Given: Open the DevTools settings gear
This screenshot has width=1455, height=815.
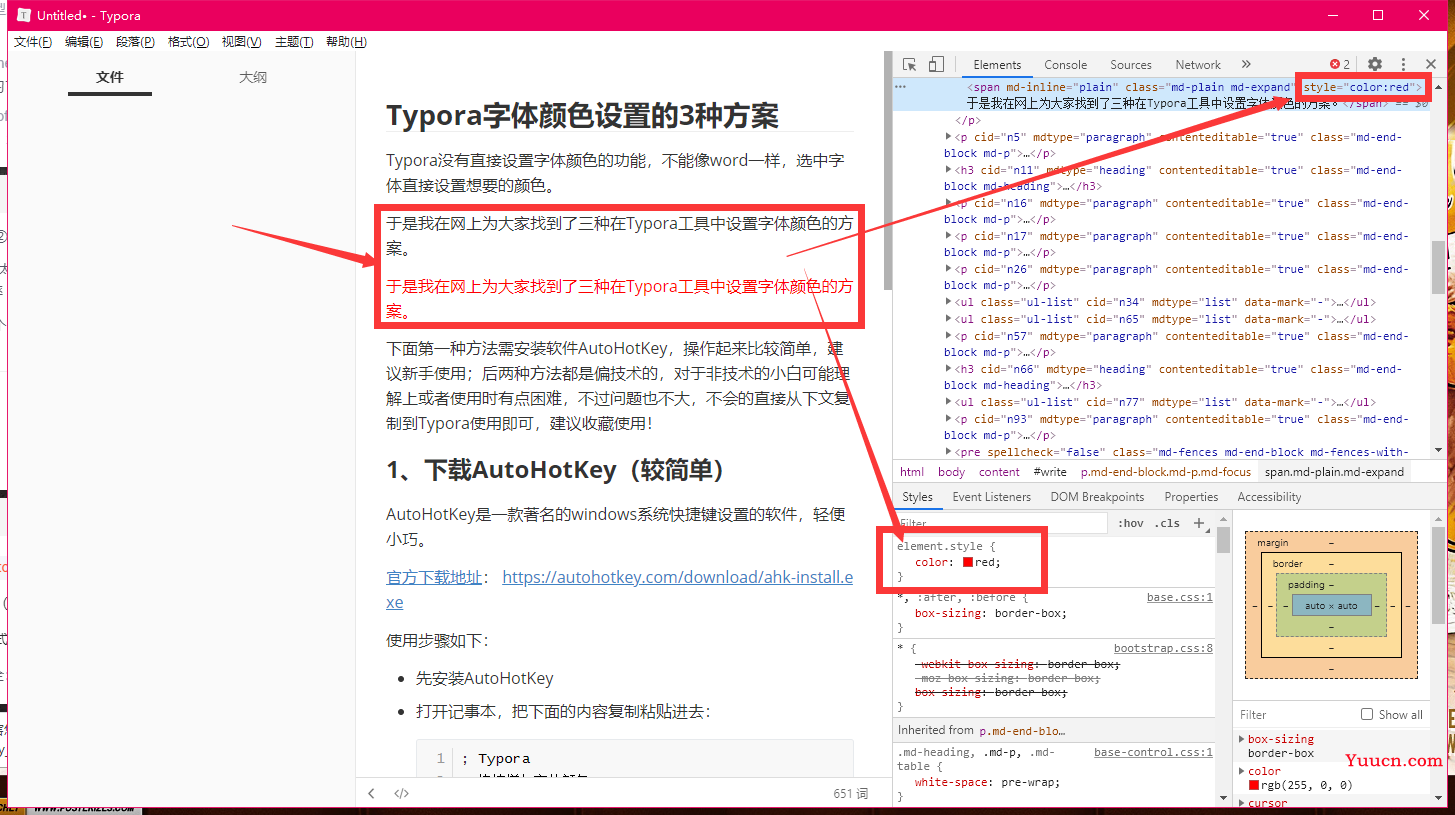Looking at the screenshot, I should click(1375, 64).
